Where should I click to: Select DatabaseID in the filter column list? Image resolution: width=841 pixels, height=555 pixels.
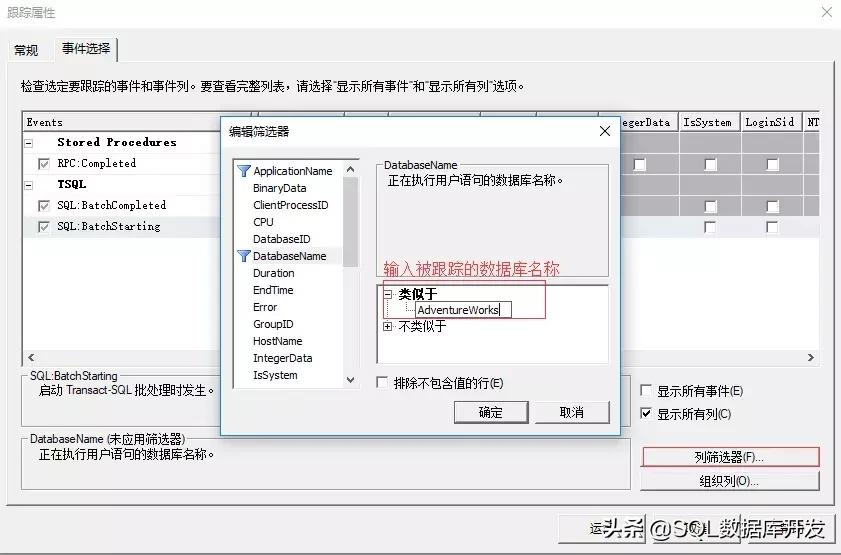pos(282,239)
